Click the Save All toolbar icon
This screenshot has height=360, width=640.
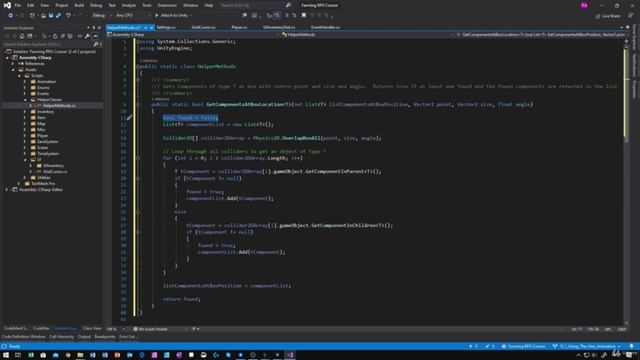tap(58, 16)
